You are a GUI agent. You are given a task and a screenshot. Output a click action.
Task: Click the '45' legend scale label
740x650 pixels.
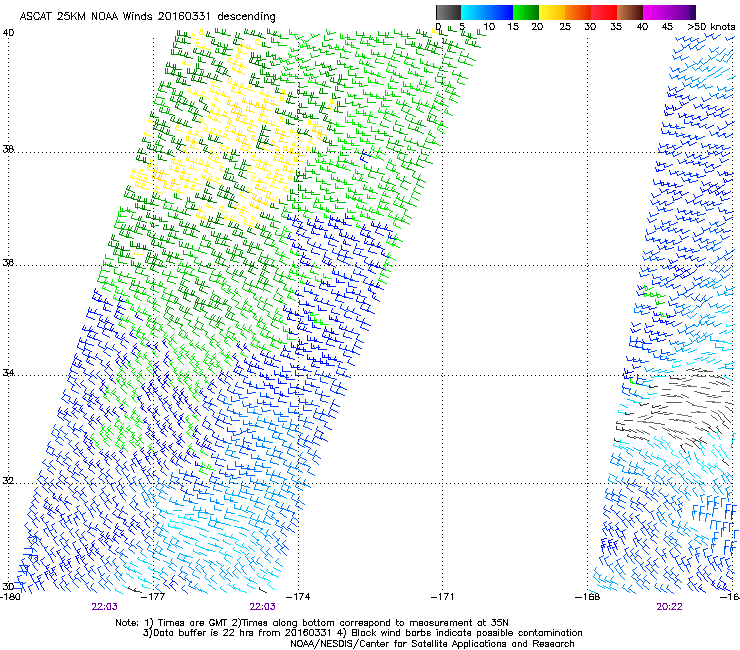(667, 27)
